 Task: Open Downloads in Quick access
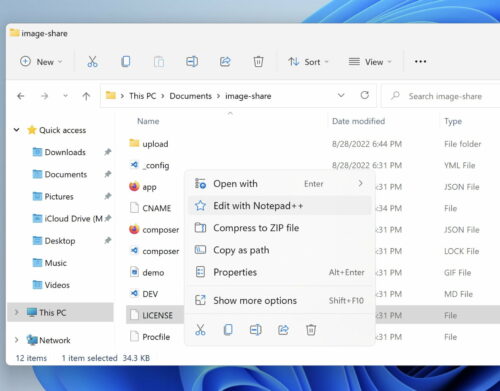(x=65, y=152)
